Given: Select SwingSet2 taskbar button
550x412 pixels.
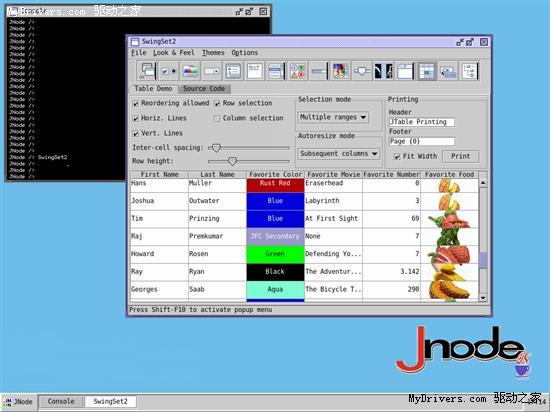Looking at the screenshot, I should (x=110, y=401).
